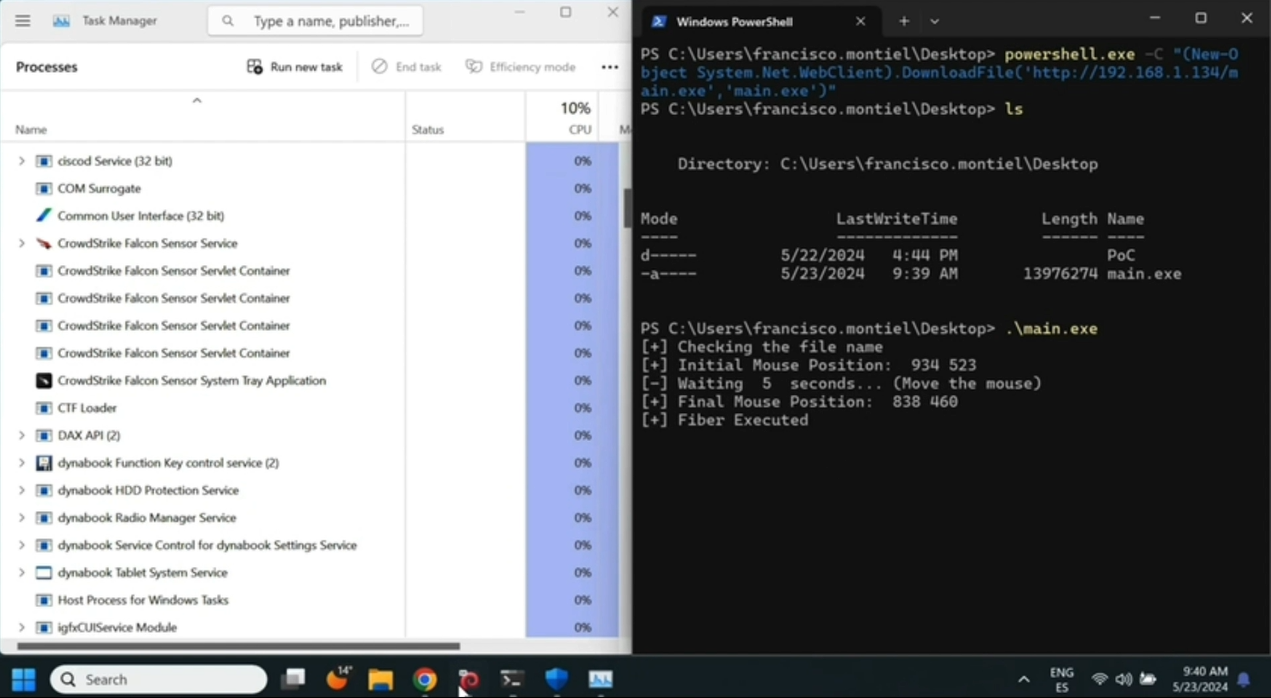The width and height of the screenshot is (1271, 698).
Task: Open the red swirl app on taskbar
Action: (469, 680)
